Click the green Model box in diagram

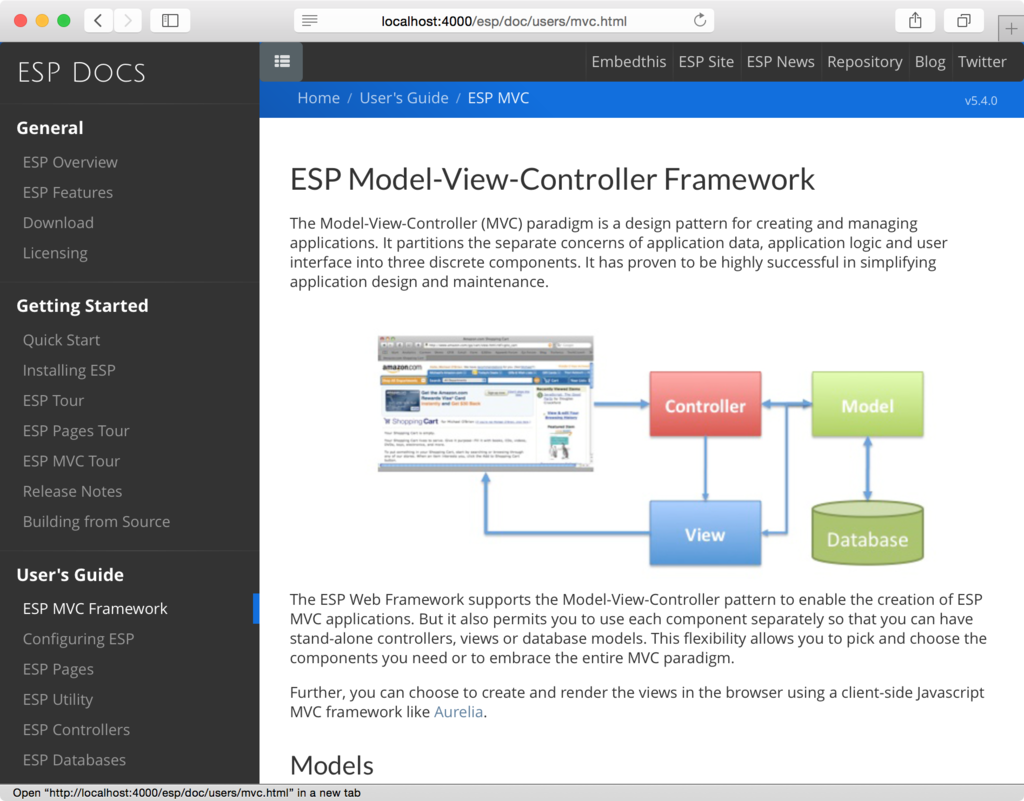coord(867,405)
